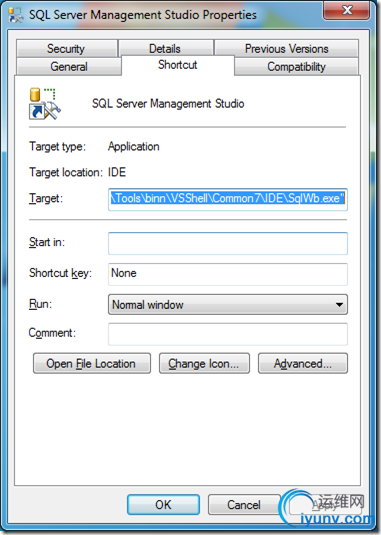381x535 pixels.
Task: Click the Application target type text
Action: pos(134,147)
